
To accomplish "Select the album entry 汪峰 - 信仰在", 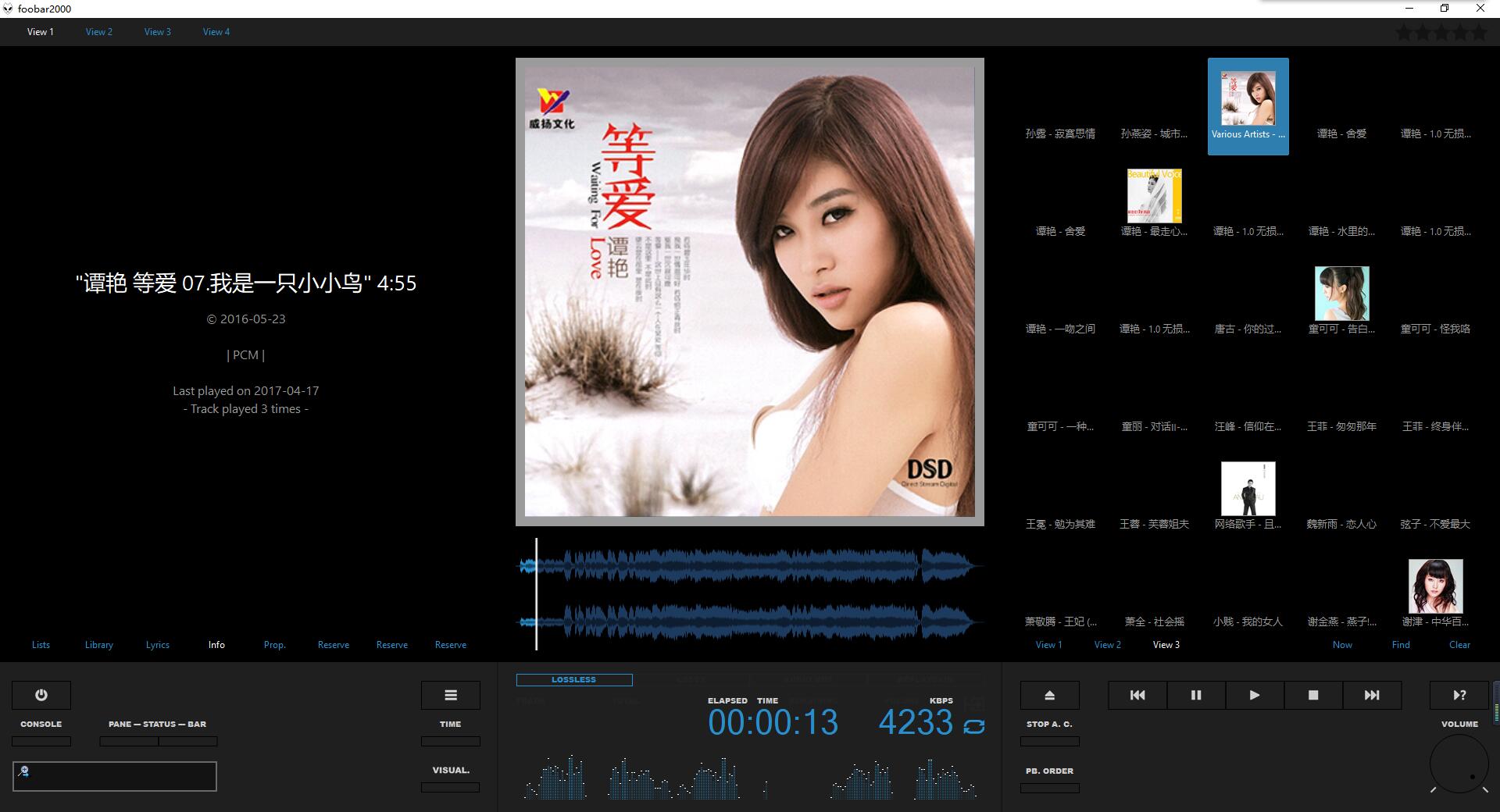I will tap(1248, 426).
